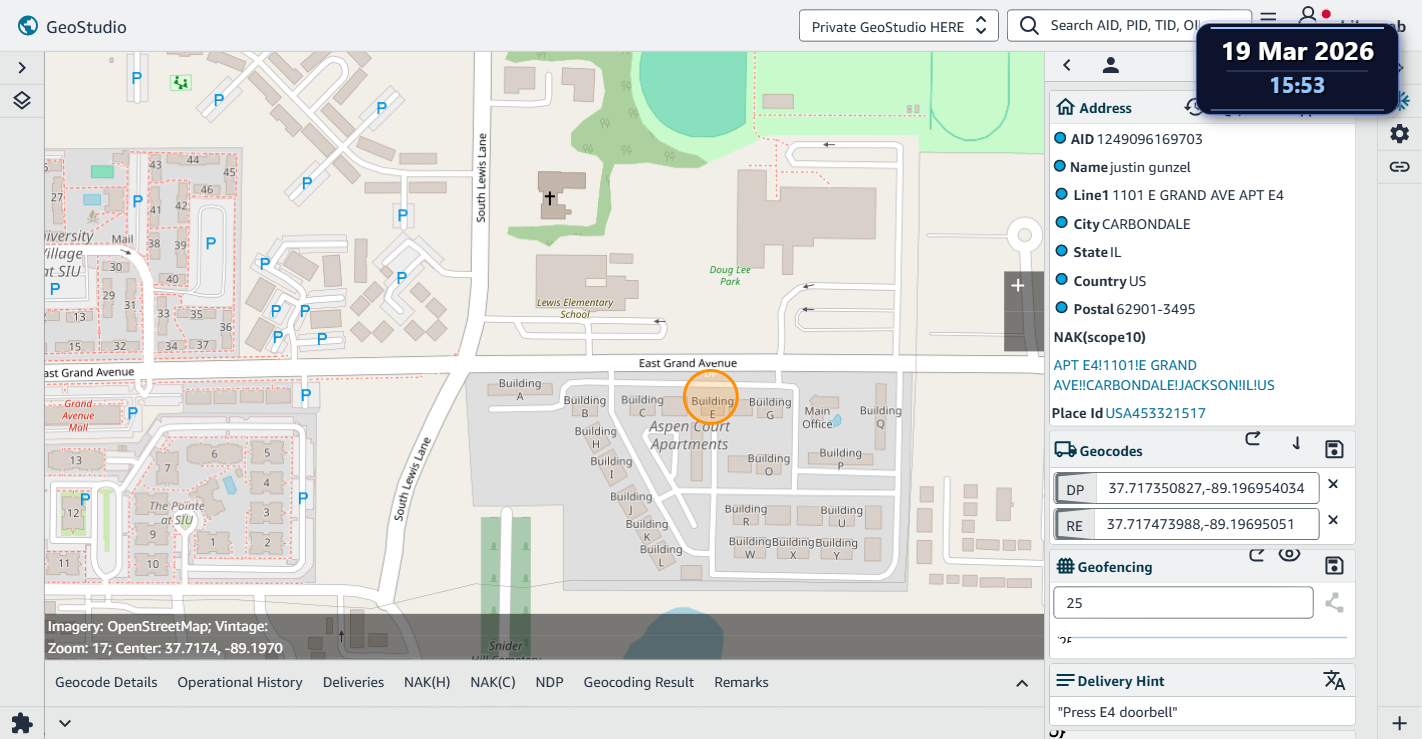The width and height of the screenshot is (1422, 739).
Task: Click the orange marker on Building E
Action: tap(711, 395)
